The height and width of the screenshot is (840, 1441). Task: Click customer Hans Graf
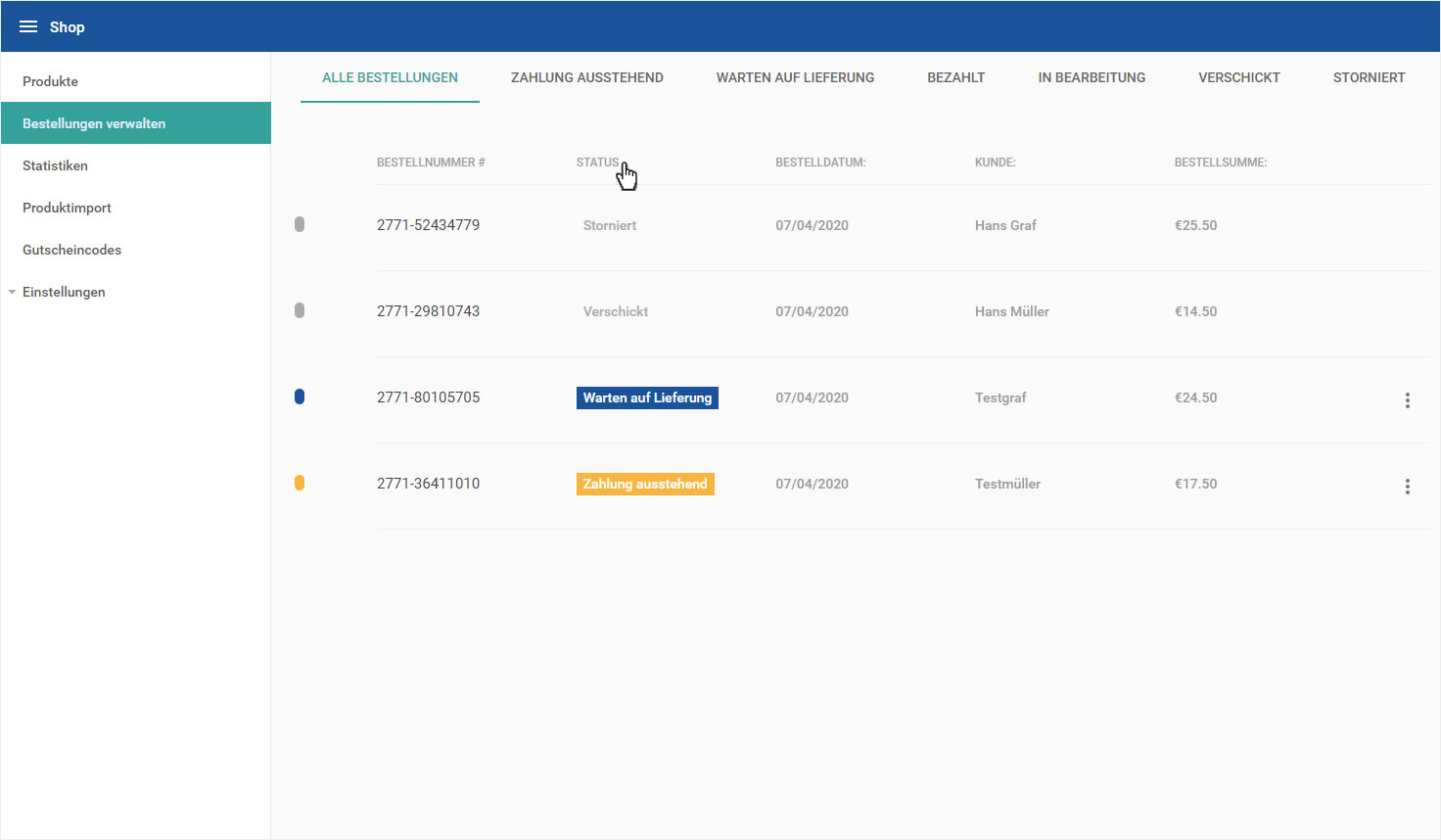(1005, 225)
